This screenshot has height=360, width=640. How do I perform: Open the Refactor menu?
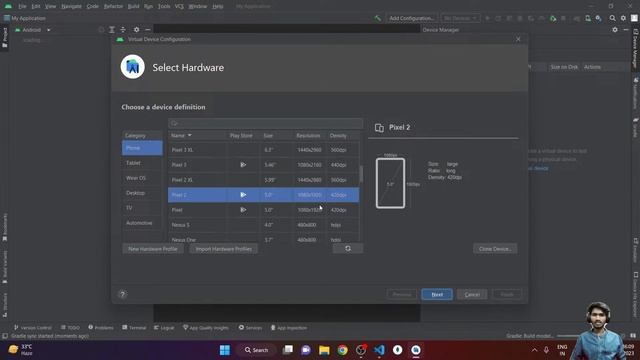[x=113, y=6]
